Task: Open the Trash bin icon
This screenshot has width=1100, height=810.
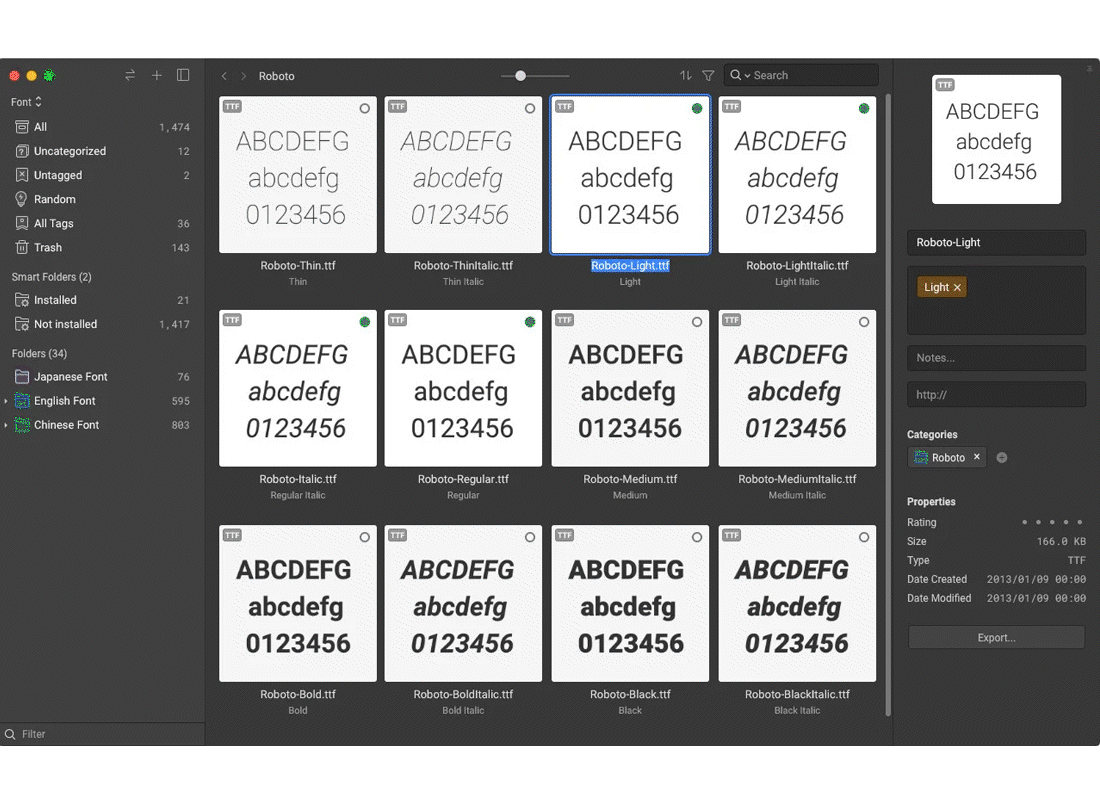Action: coord(22,247)
